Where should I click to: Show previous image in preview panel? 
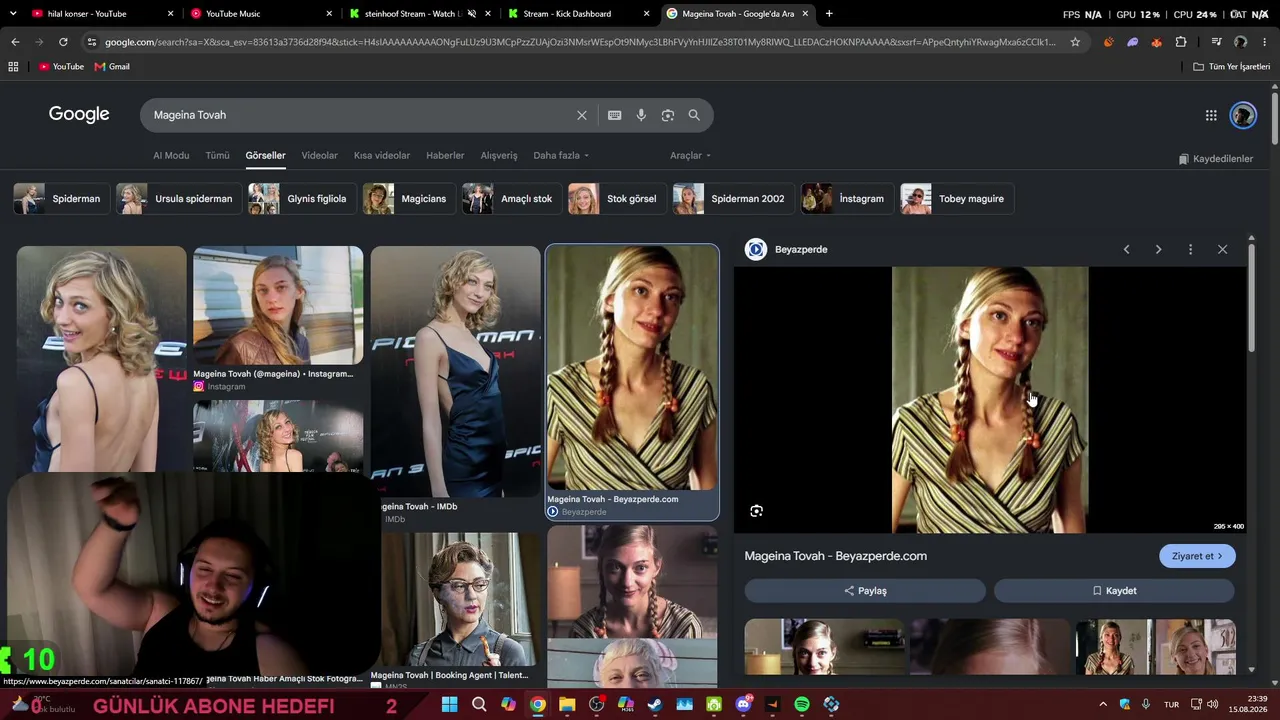coord(1126,249)
